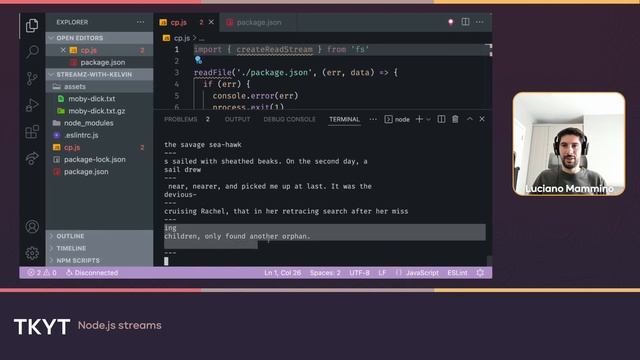Click the Disconnected status bar item
Screen dimensions: 640x360
[x=92, y=273]
